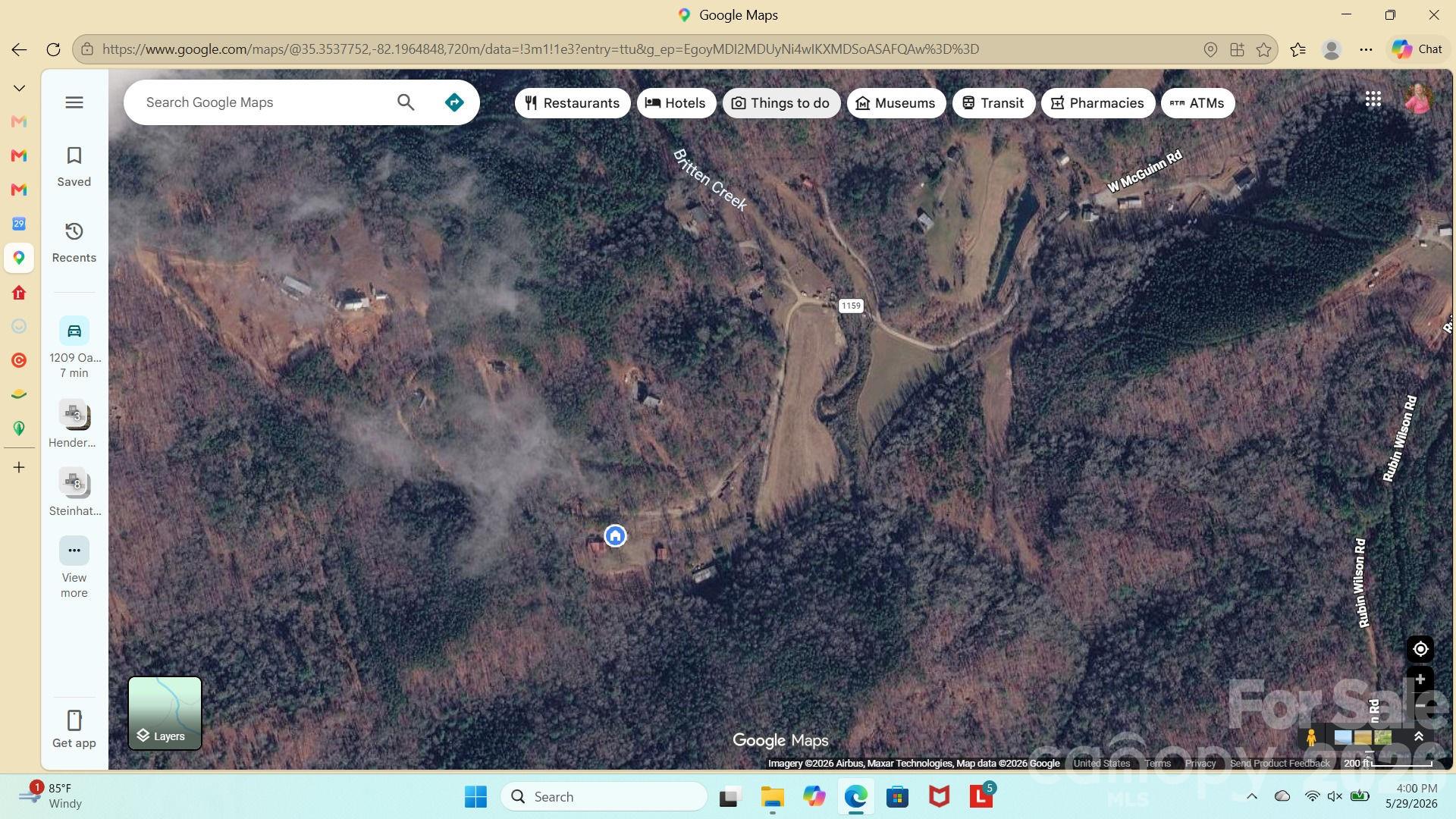This screenshot has height=819, width=1456.
Task: Toggle the 200 ft scale units
Action: pos(1388,764)
